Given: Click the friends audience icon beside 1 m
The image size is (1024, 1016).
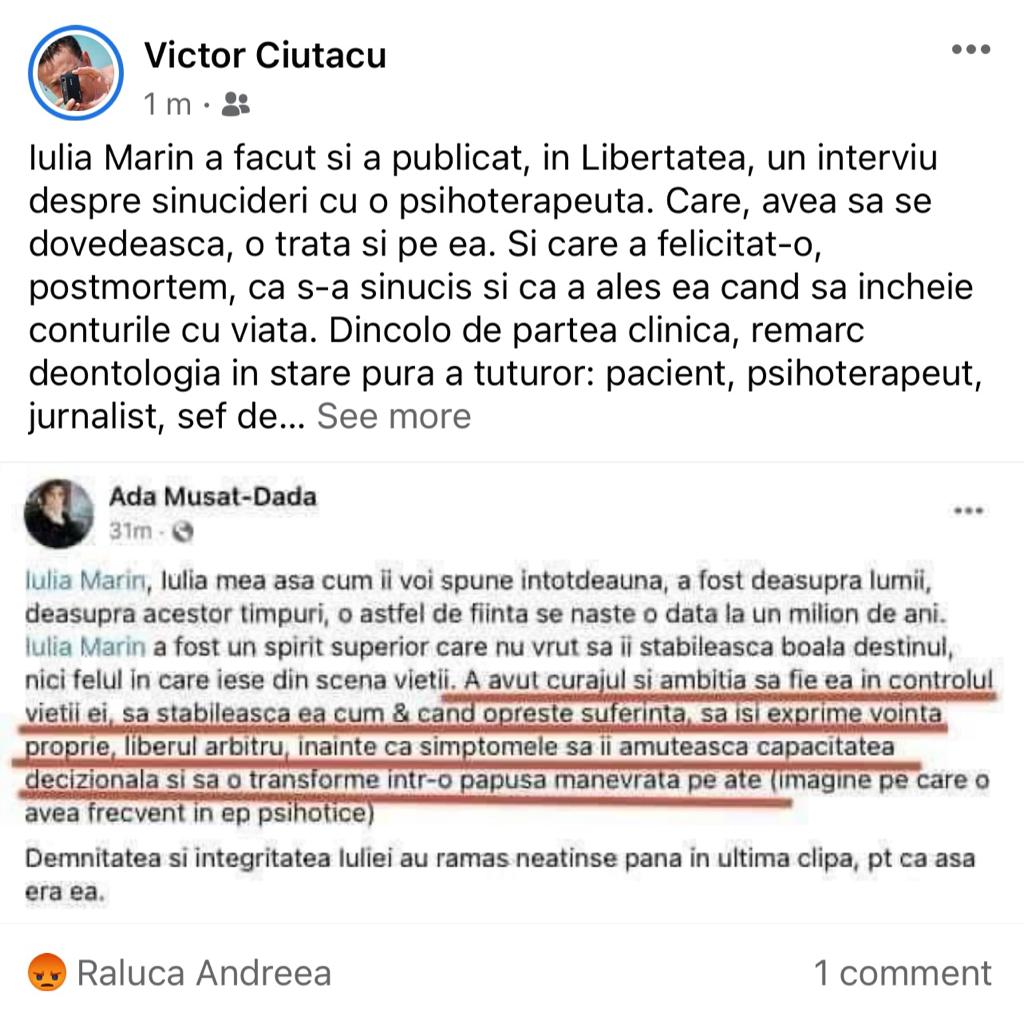Looking at the screenshot, I should 236,104.
